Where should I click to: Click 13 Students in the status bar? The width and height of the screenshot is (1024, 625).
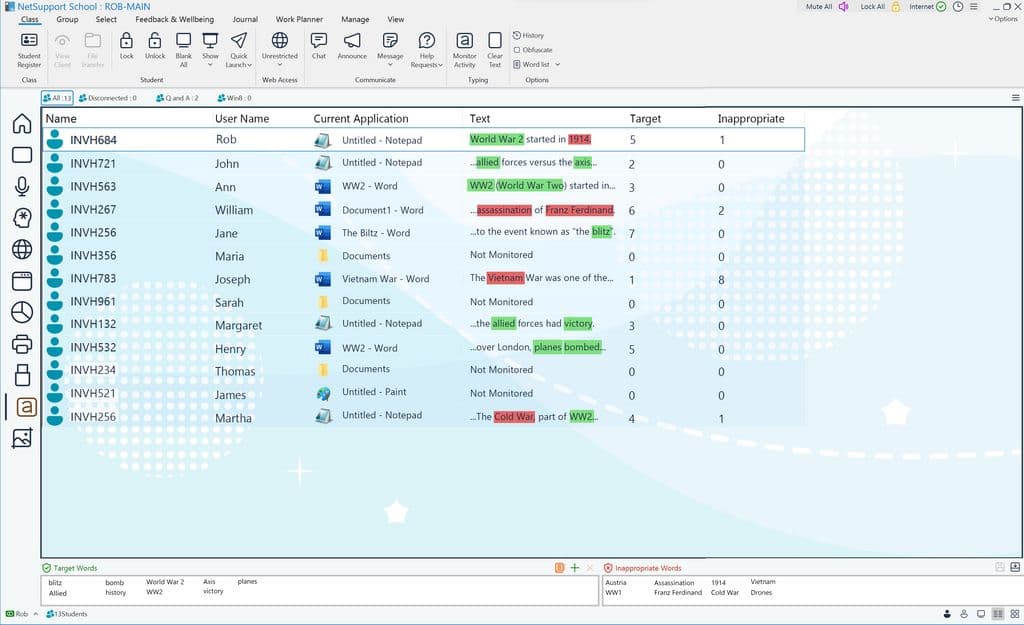point(67,614)
